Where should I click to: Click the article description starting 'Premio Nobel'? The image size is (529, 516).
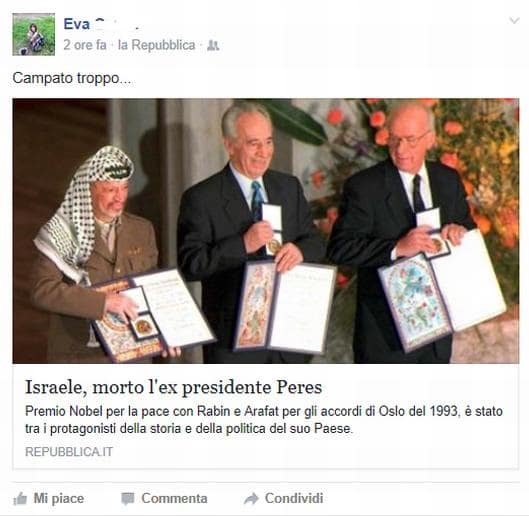tap(264, 420)
